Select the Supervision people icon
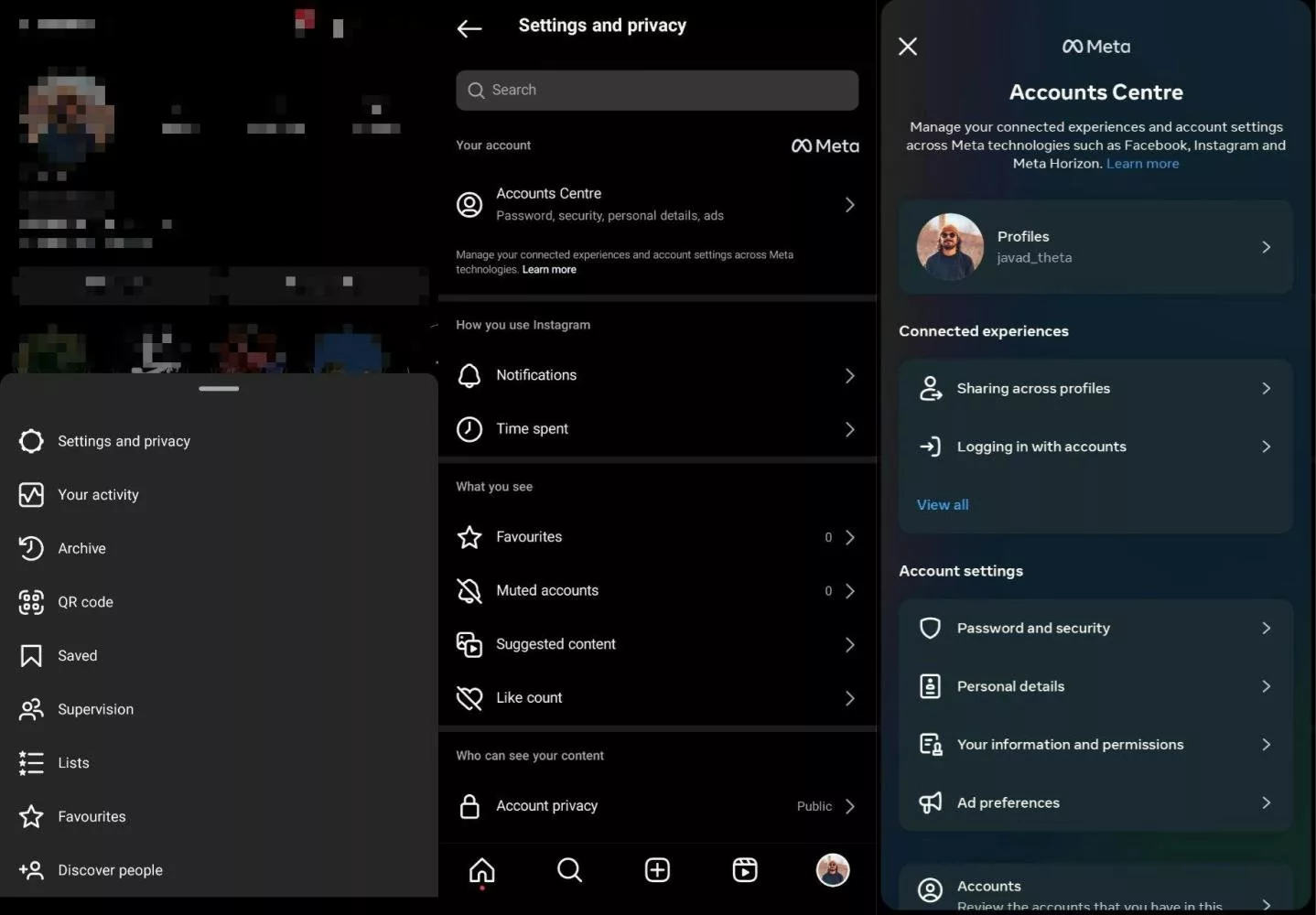 31,709
